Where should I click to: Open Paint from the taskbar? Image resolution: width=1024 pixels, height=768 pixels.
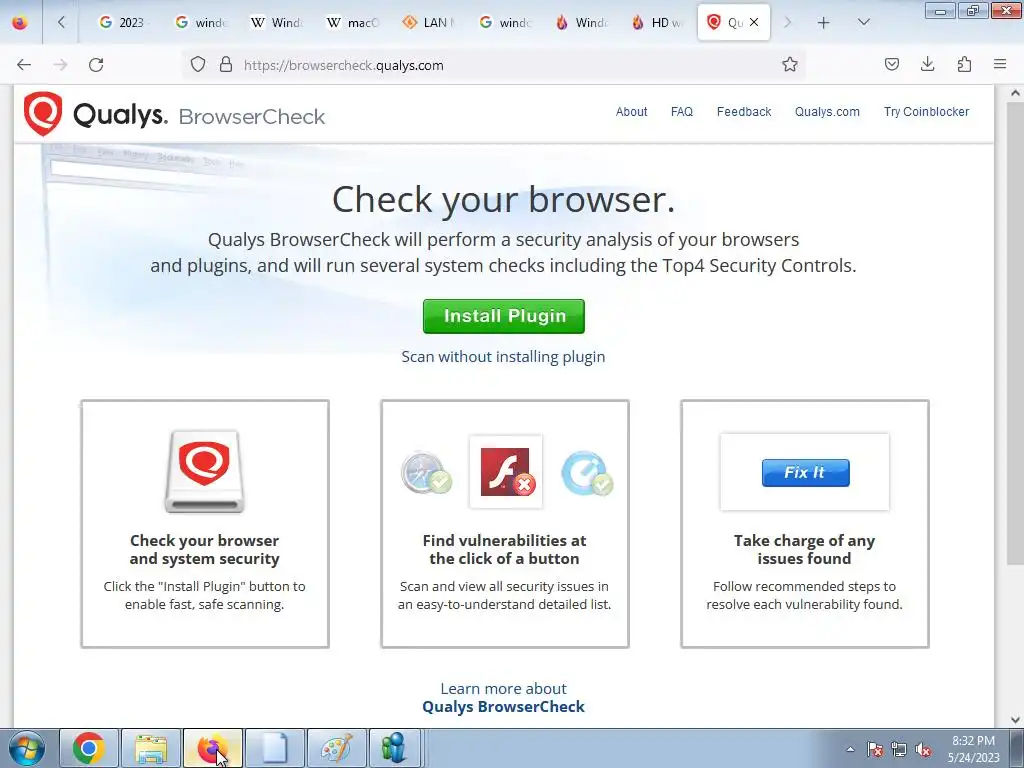coord(337,748)
